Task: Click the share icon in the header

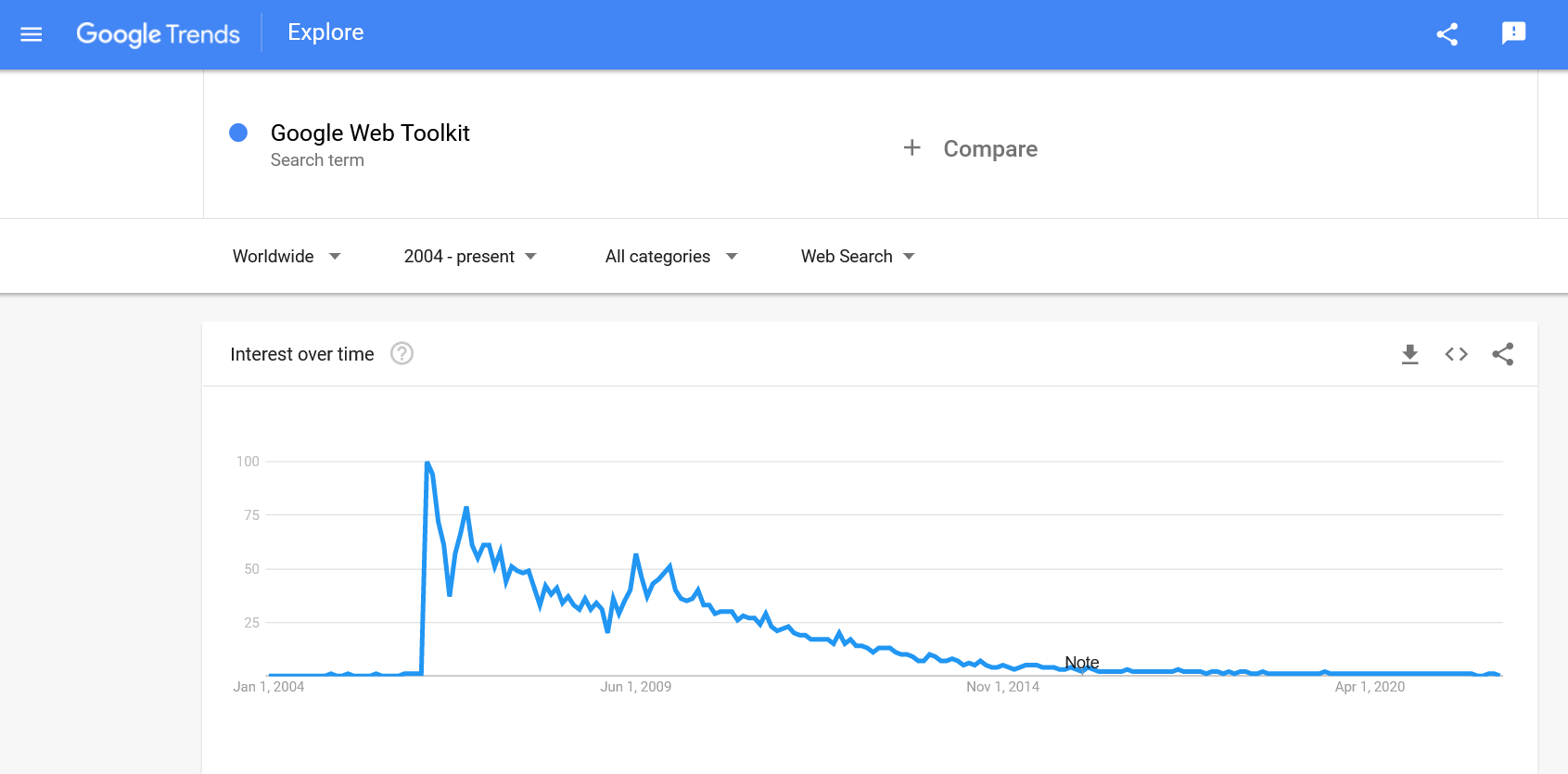Action: pos(1447,33)
